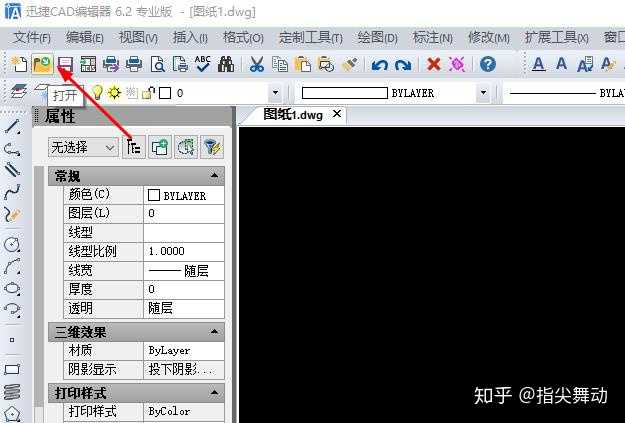The height and width of the screenshot is (423, 625).
Task: Open the 视图(V) menu
Action: (138, 38)
